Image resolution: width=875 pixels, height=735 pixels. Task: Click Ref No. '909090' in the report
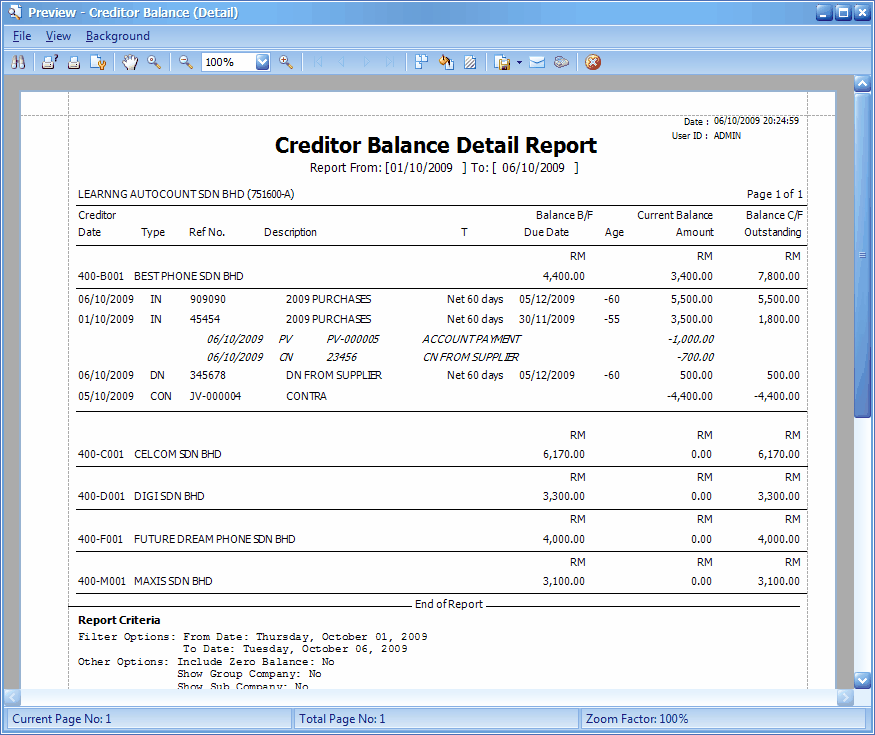coord(208,299)
